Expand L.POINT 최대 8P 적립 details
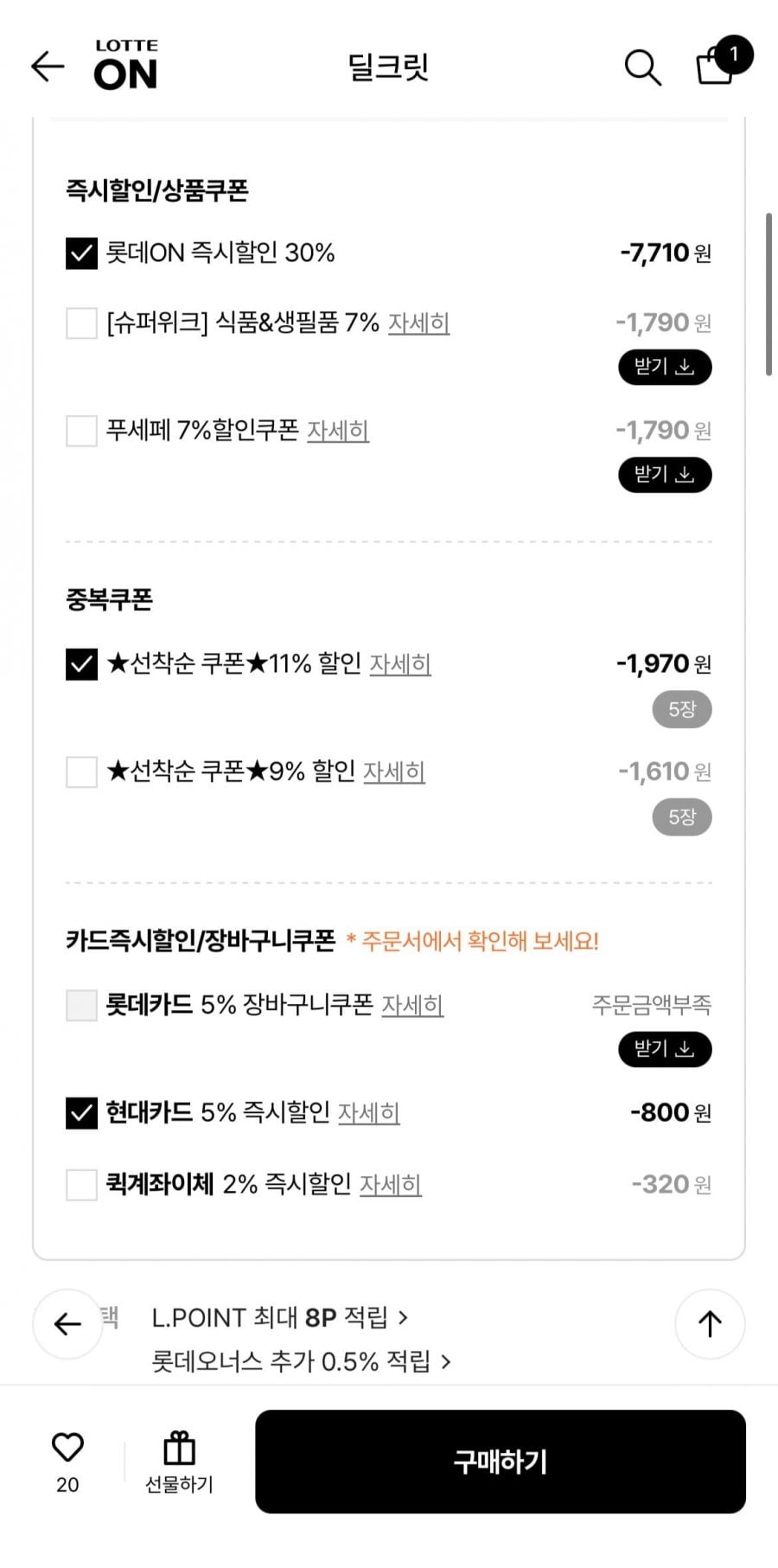The height and width of the screenshot is (1568, 778). tap(278, 1318)
